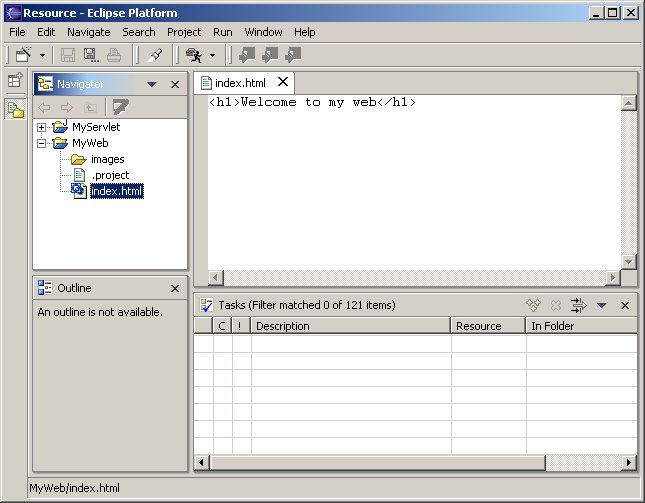This screenshot has width=645, height=503.
Task: Select the Resource perspective icon in sidebar
Action: pos(15,110)
